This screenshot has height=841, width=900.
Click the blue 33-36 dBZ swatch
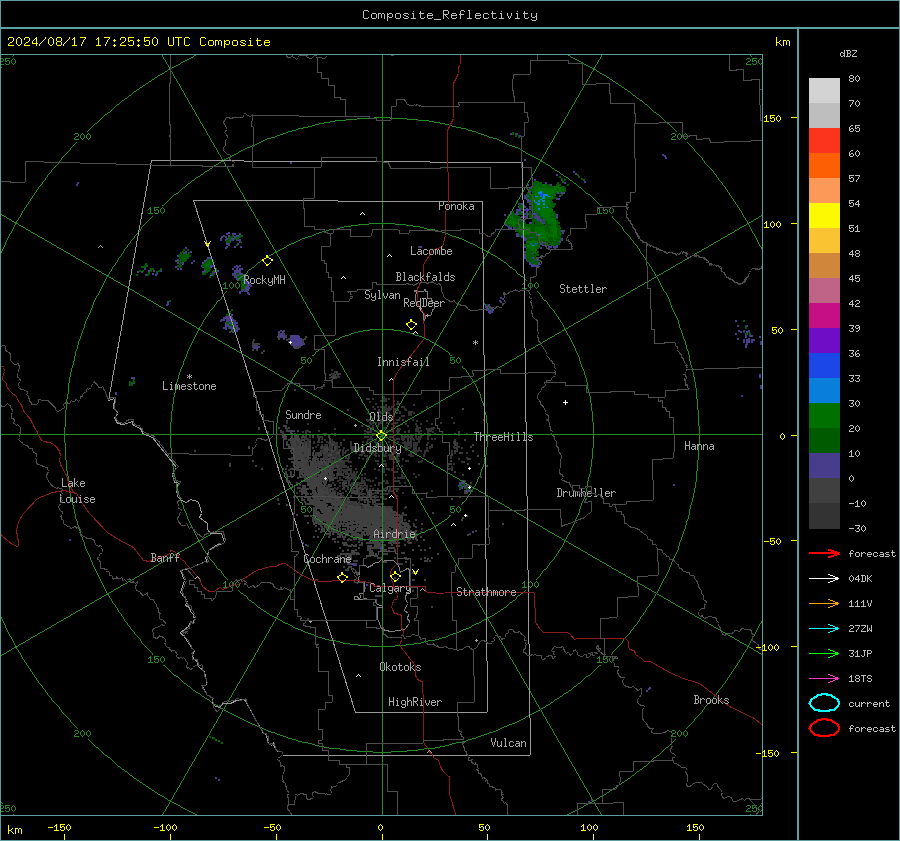pos(824,366)
